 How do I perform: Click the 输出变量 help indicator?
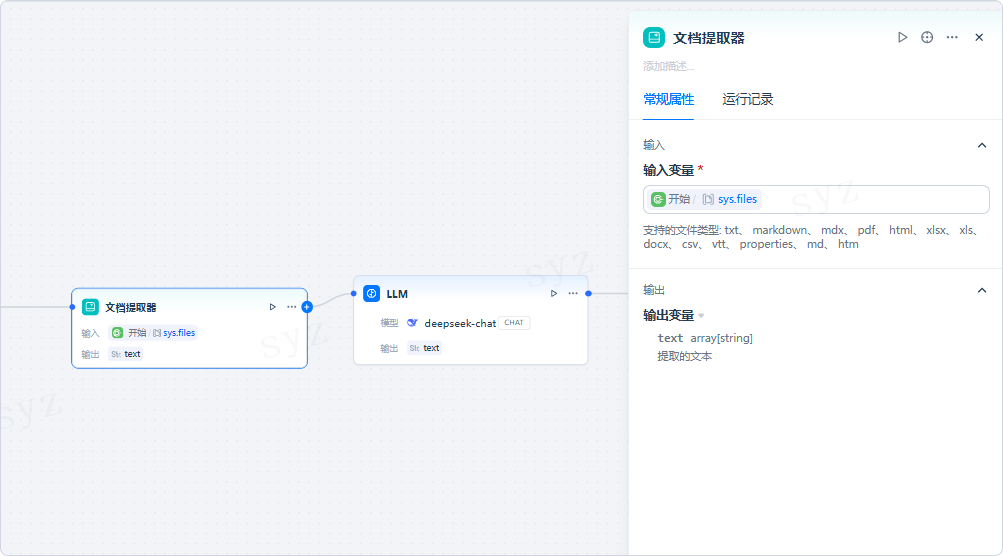(x=701, y=315)
